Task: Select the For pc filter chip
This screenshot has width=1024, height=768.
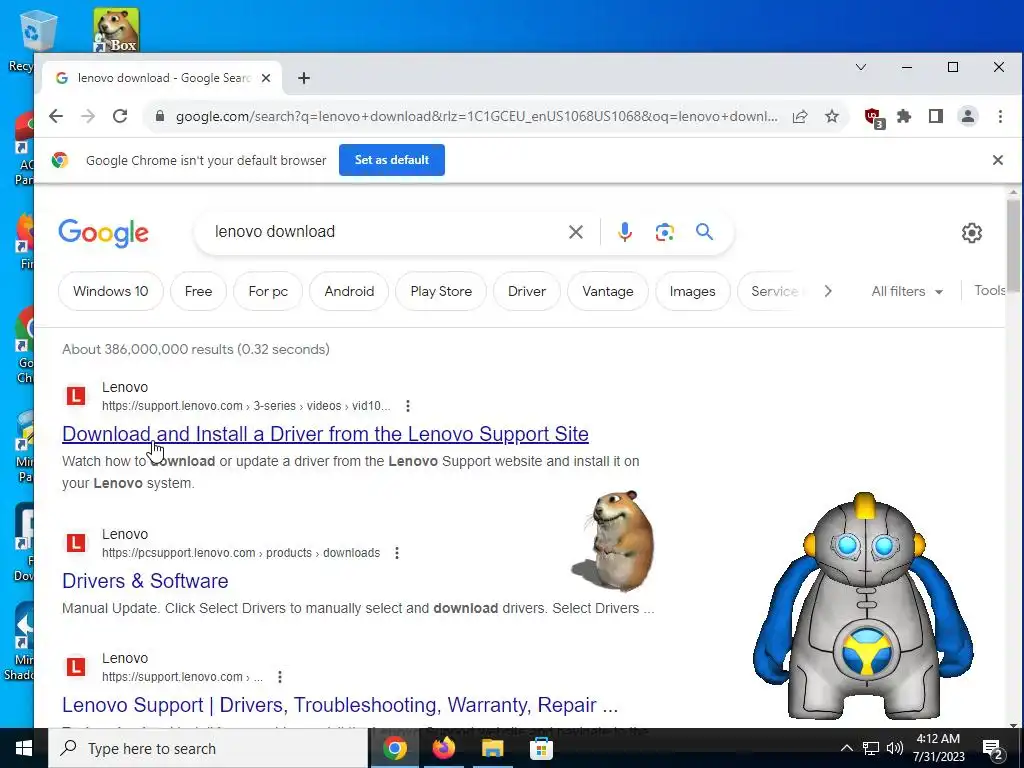Action: click(x=268, y=291)
